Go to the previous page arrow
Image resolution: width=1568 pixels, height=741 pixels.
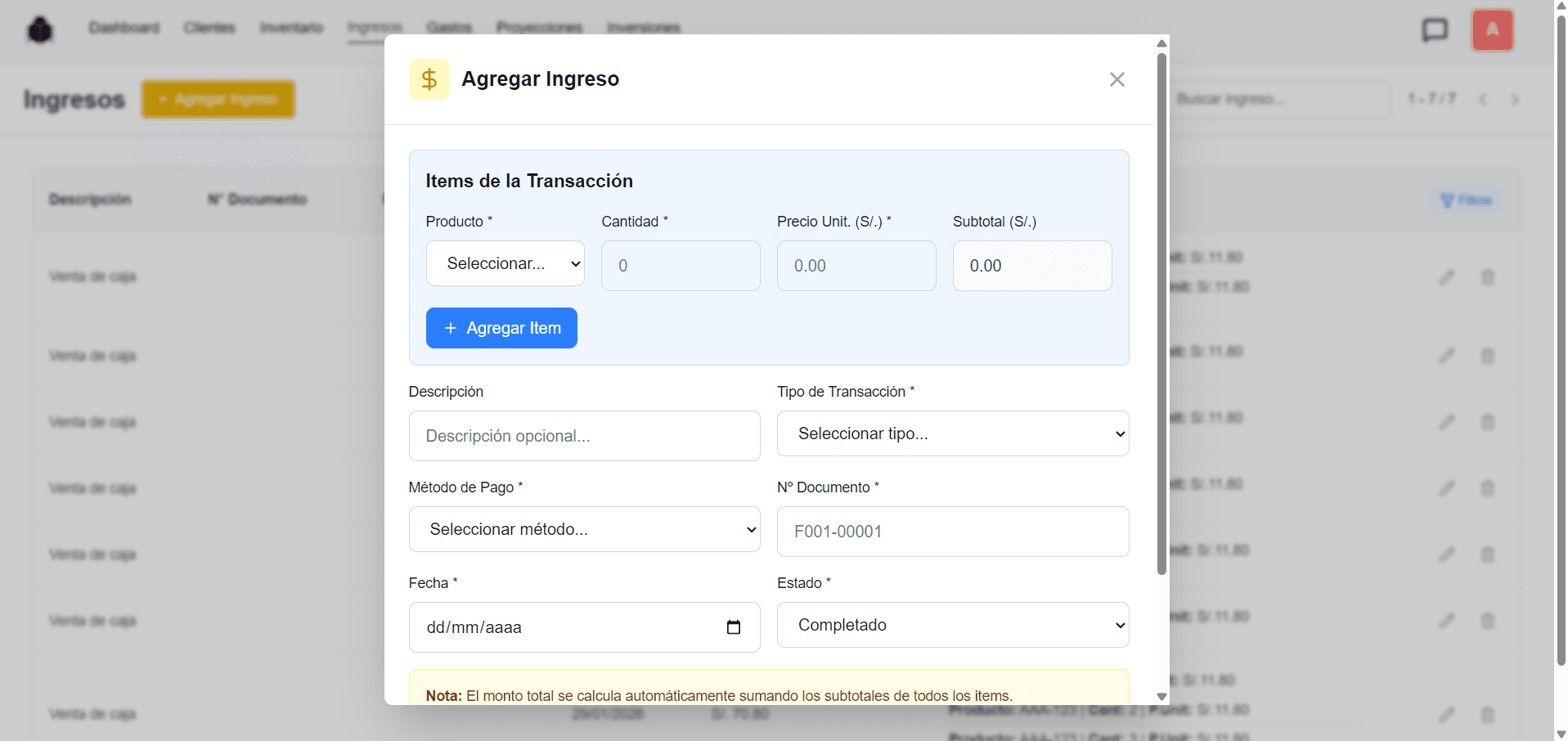1482,99
